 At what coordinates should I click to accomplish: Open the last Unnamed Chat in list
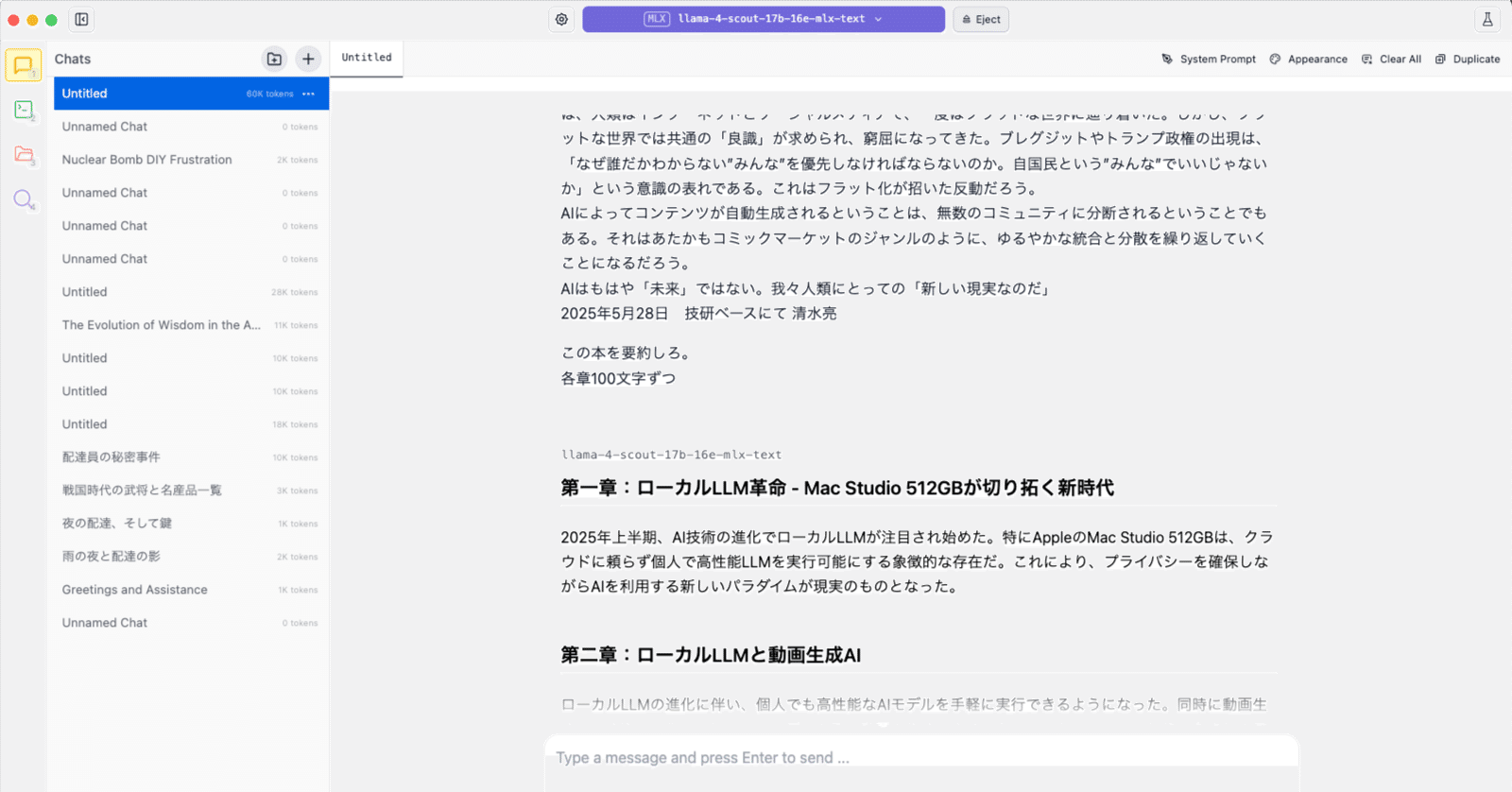[x=190, y=623]
